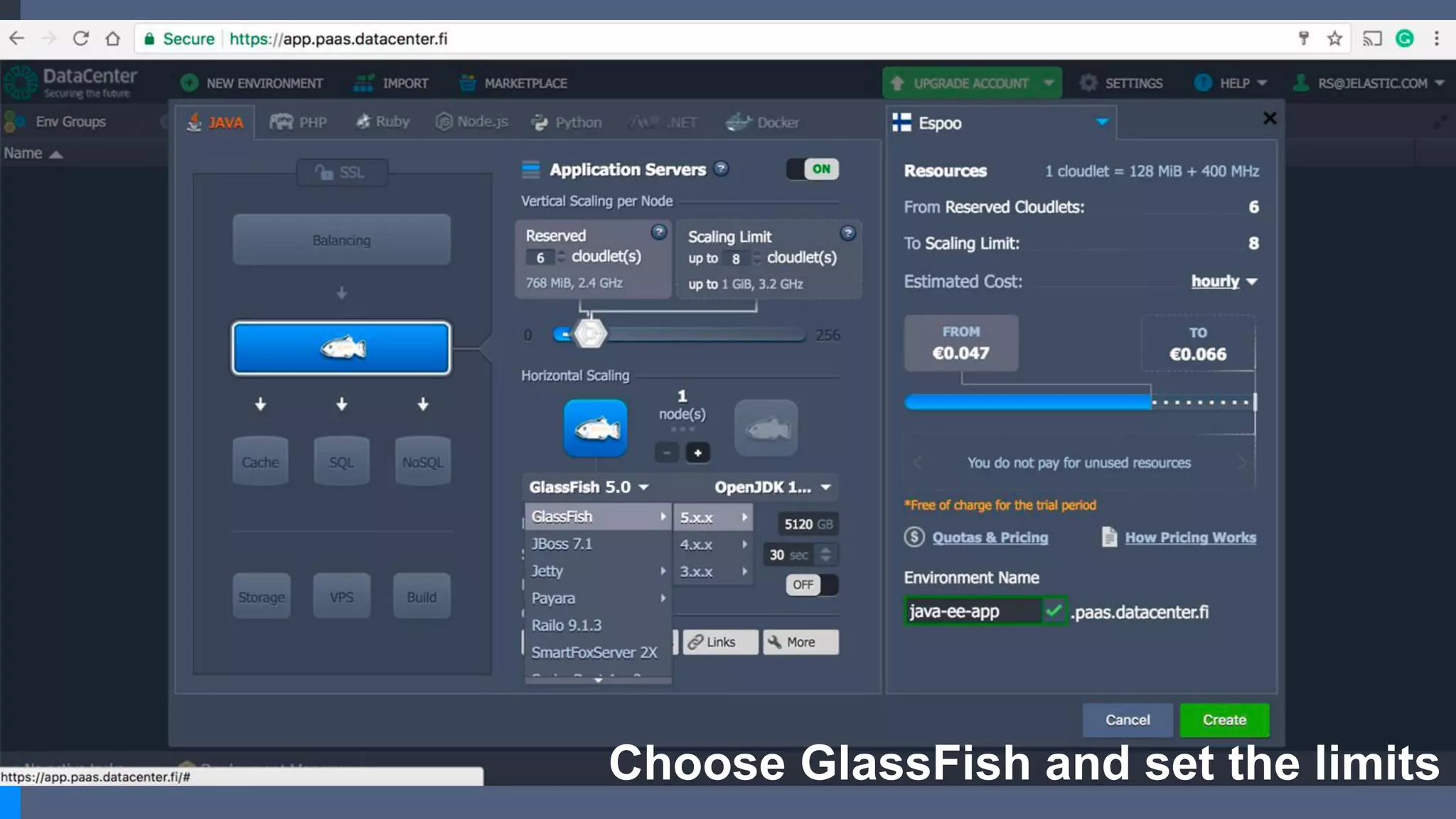Viewport: 1456px width, 819px height.
Task: Click the greyed-out GlassFish node icon
Action: pos(766,428)
